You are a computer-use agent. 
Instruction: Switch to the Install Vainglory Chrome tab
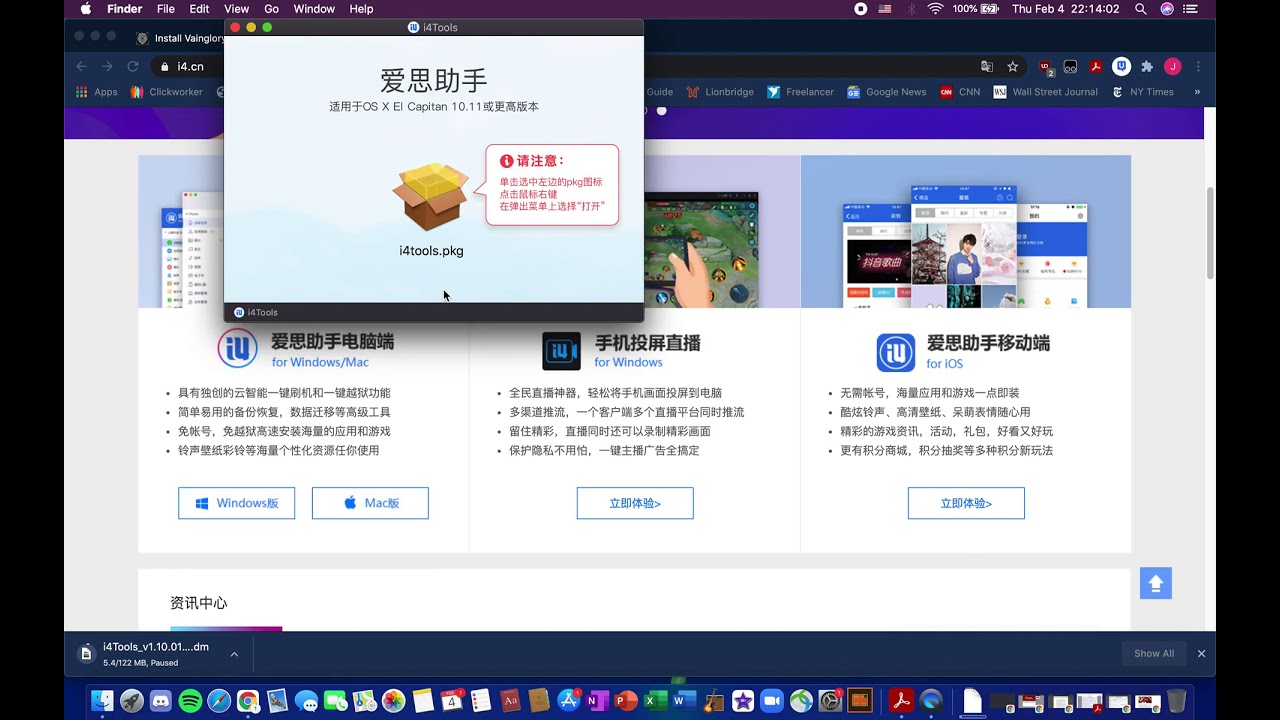coord(178,38)
